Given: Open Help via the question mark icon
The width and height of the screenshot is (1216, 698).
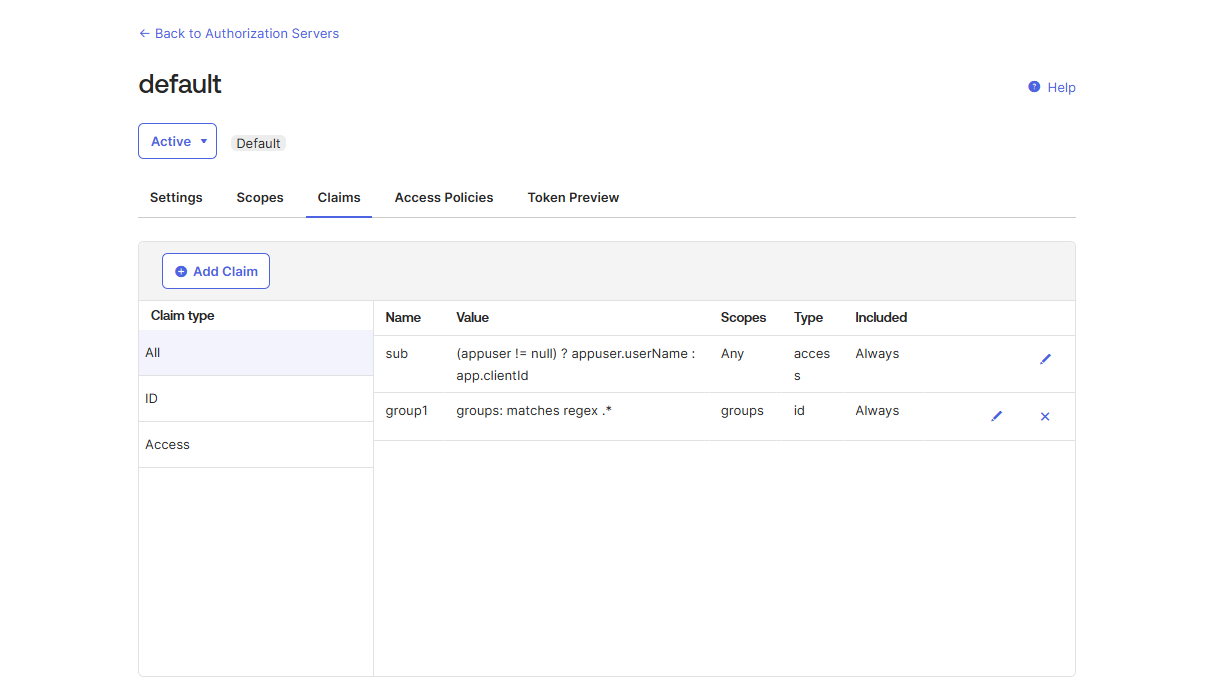Looking at the screenshot, I should click(1034, 87).
